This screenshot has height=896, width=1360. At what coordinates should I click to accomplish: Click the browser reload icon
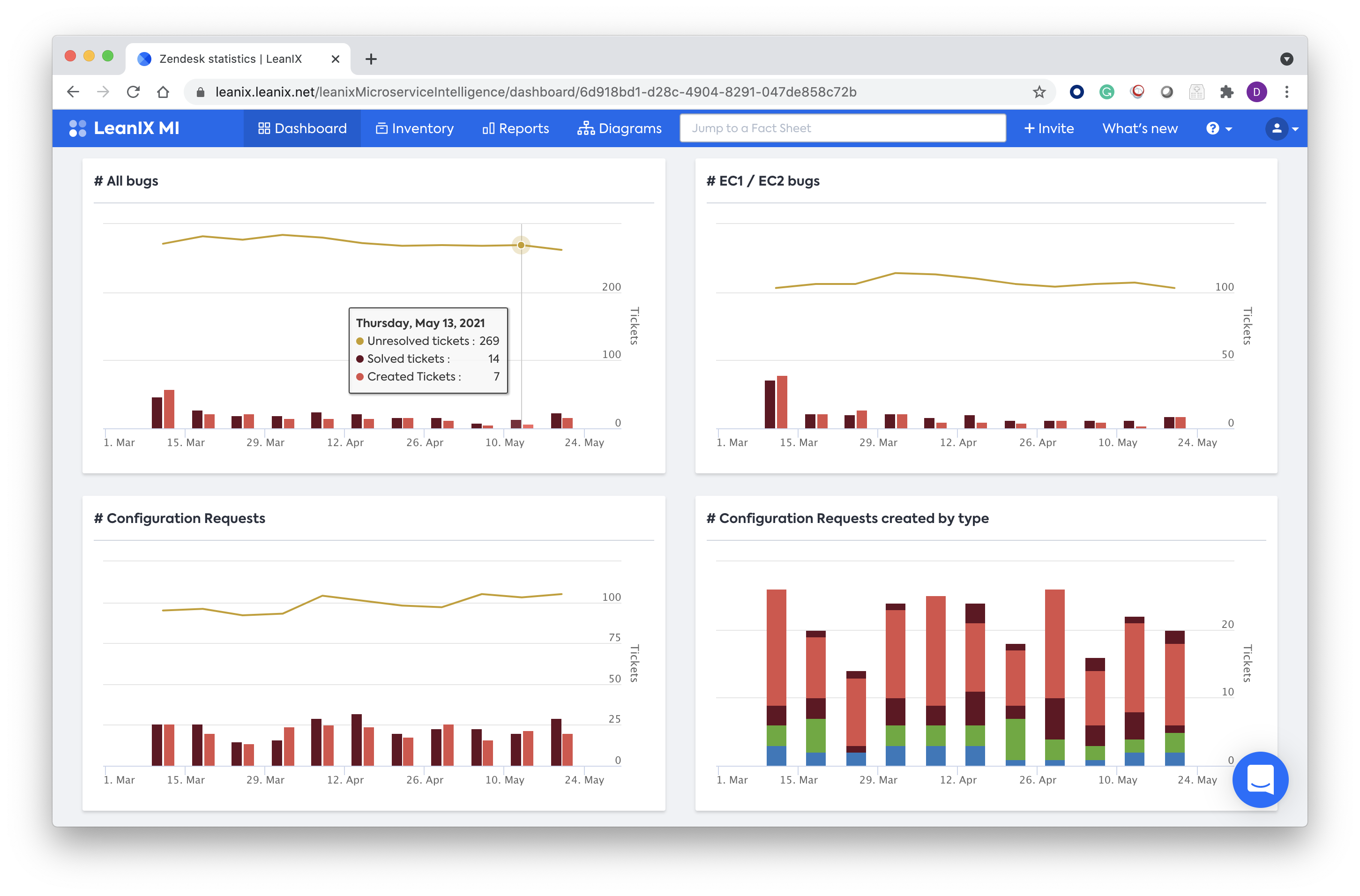click(133, 92)
